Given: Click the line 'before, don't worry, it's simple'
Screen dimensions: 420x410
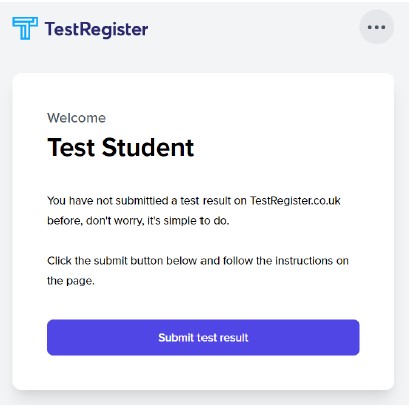Looking at the screenshot, I should point(138,221).
